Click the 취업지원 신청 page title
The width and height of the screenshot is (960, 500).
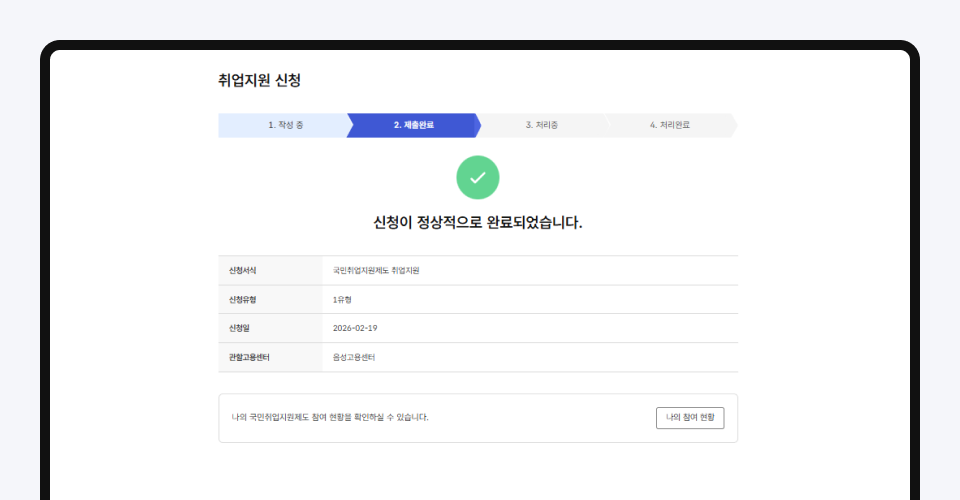click(x=259, y=80)
